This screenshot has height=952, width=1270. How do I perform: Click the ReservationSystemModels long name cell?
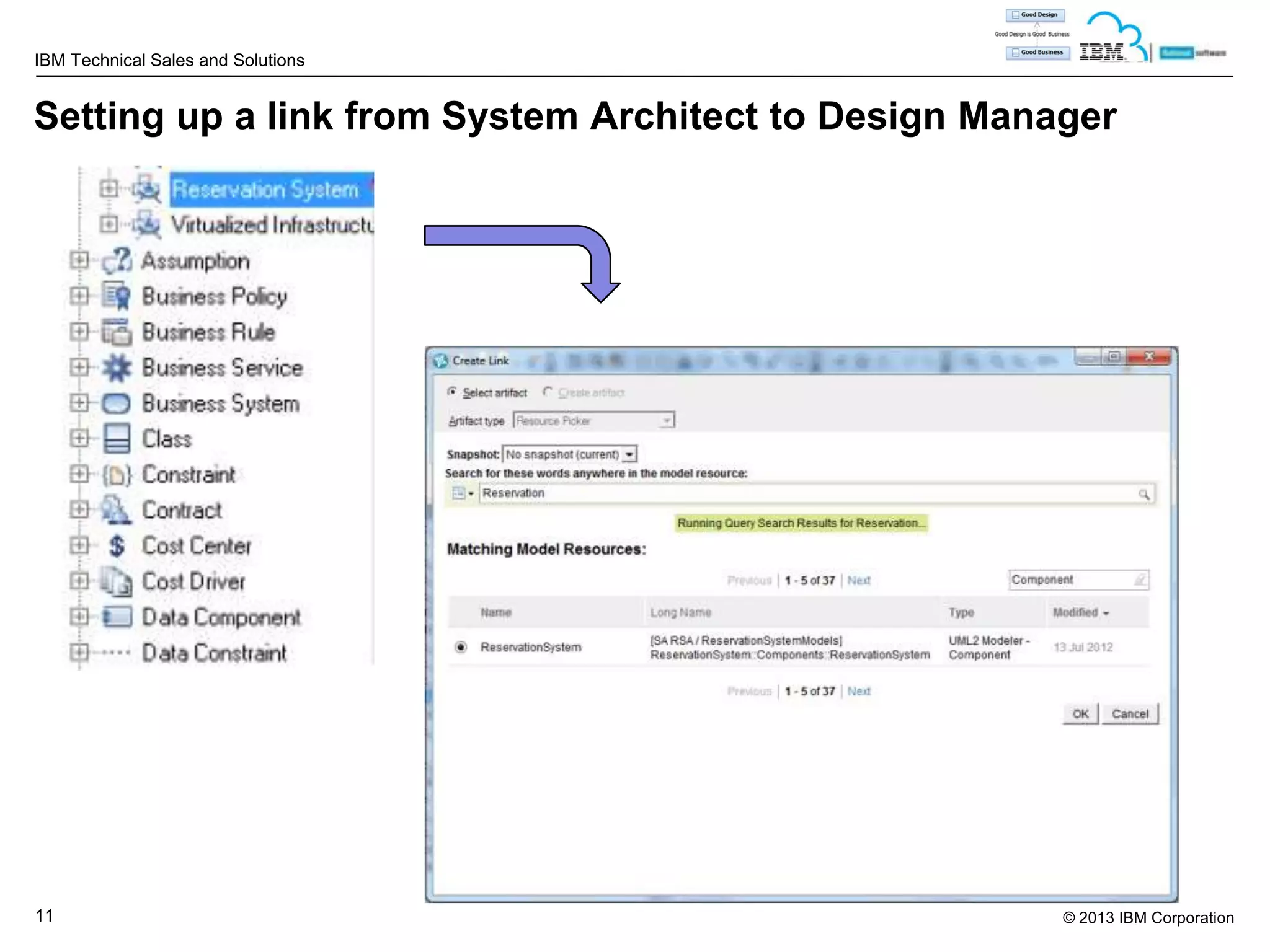tap(790, 648)
